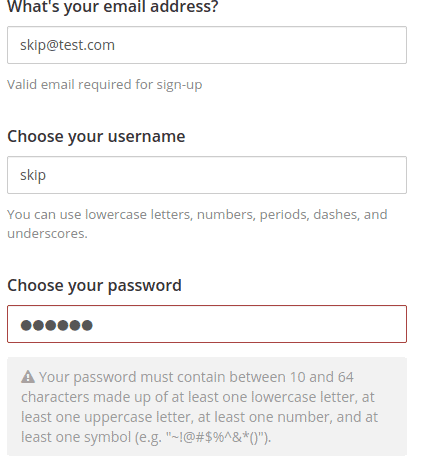
Task: Click the masked password dots
Action: (x=57, y=325)
